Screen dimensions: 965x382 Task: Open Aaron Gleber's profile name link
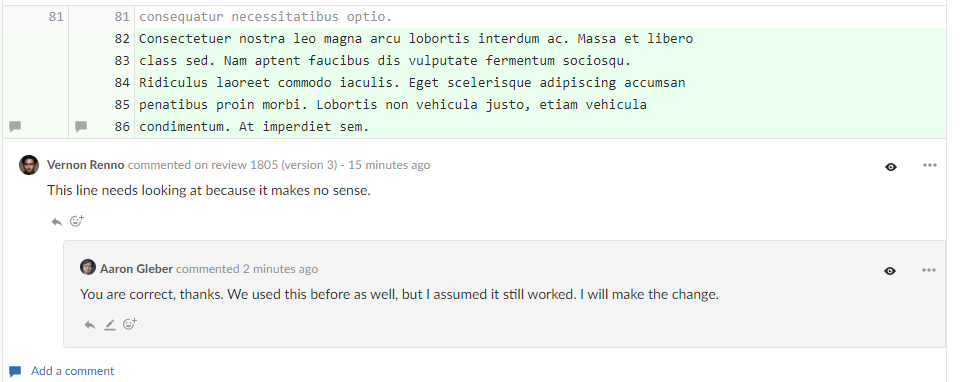(x=137, y=269)
